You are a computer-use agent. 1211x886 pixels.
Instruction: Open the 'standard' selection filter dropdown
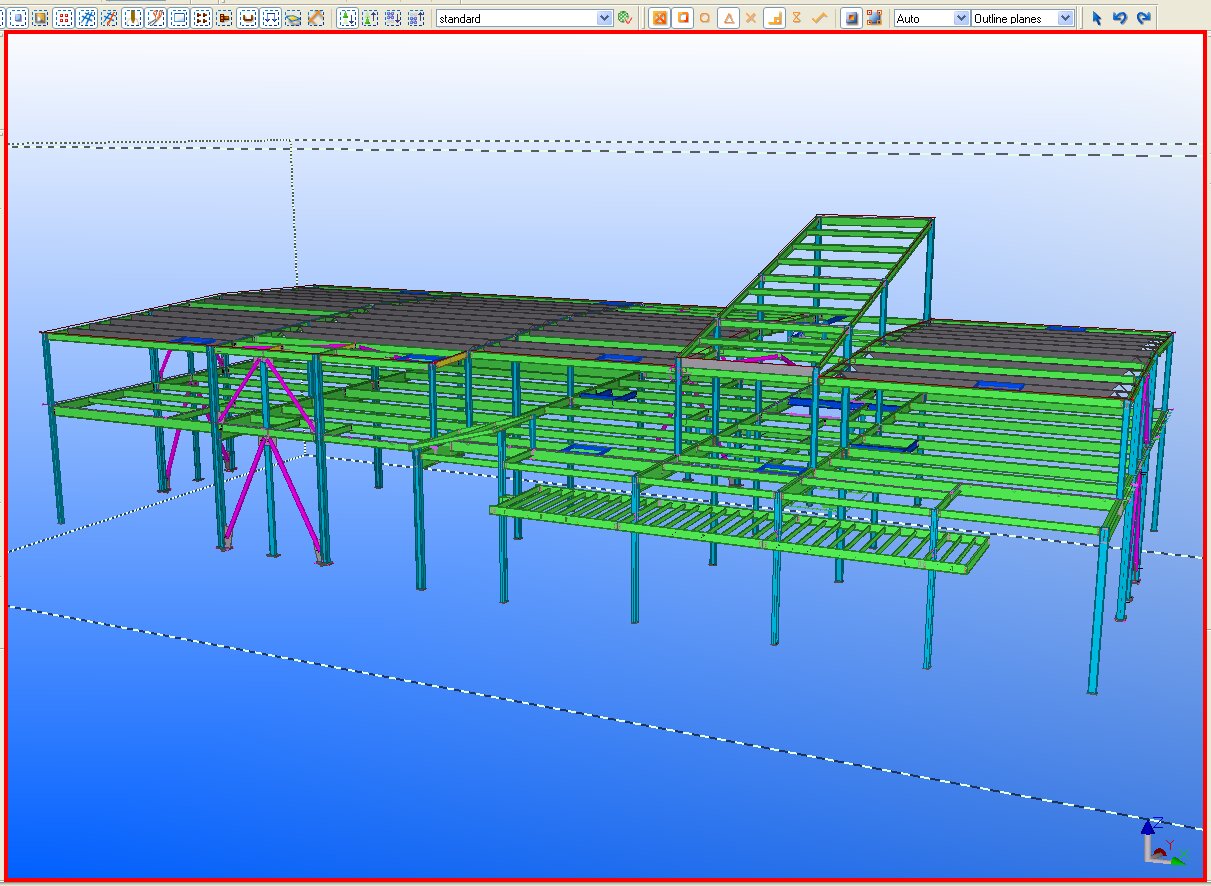tap(604, 18)
